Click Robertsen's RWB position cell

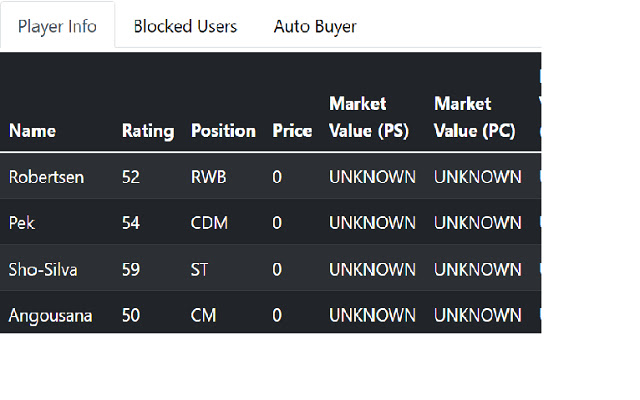pyautogui.click(x=209, y=177)
